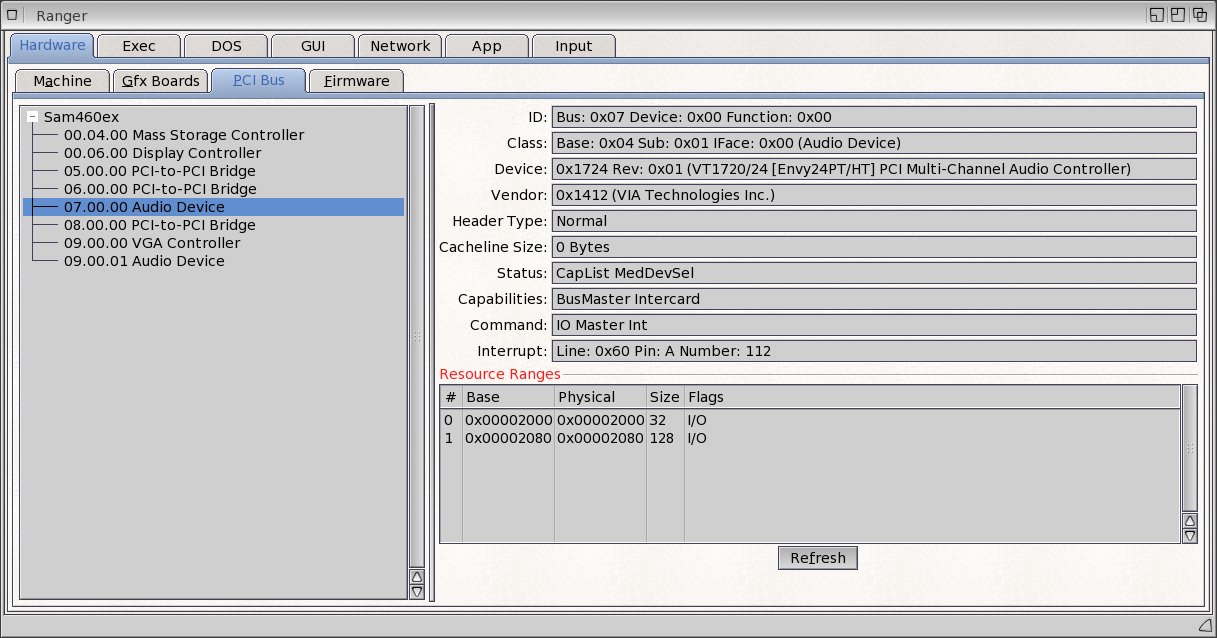Switch to the Machine tab
This screenshot has height=638, width=1217.
[x=62, y=81]
